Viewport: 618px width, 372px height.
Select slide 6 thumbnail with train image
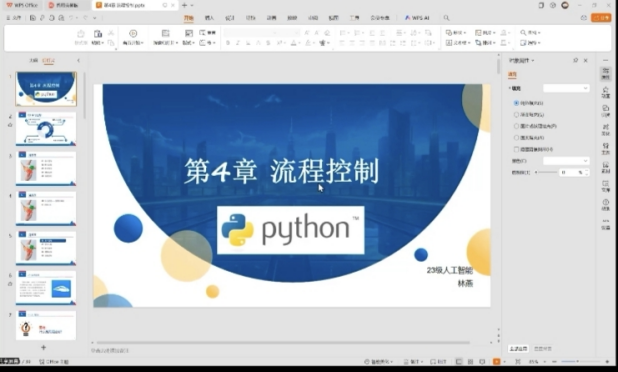coord(46,288)
